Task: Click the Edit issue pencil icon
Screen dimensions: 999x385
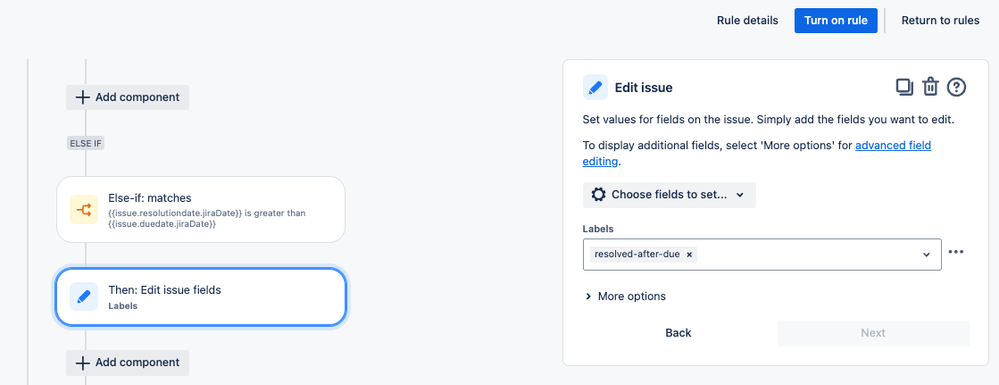Action: click(x=595, y=87)
